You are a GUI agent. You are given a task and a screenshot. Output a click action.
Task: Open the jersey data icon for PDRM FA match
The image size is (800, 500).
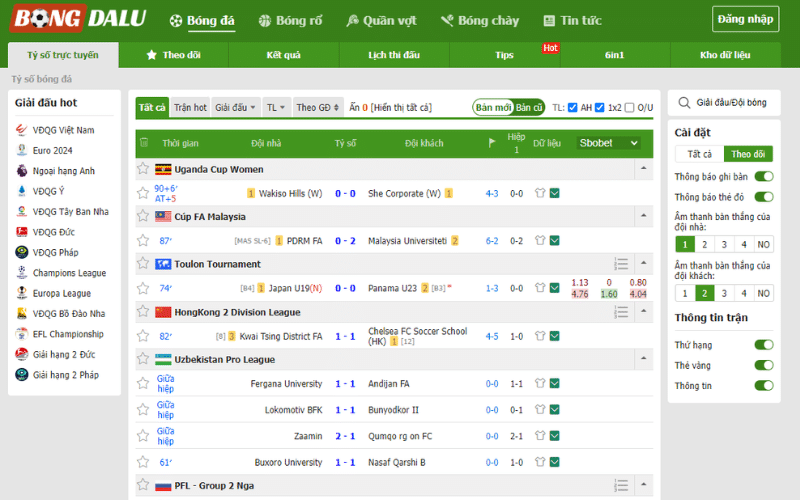coord(540,240)
